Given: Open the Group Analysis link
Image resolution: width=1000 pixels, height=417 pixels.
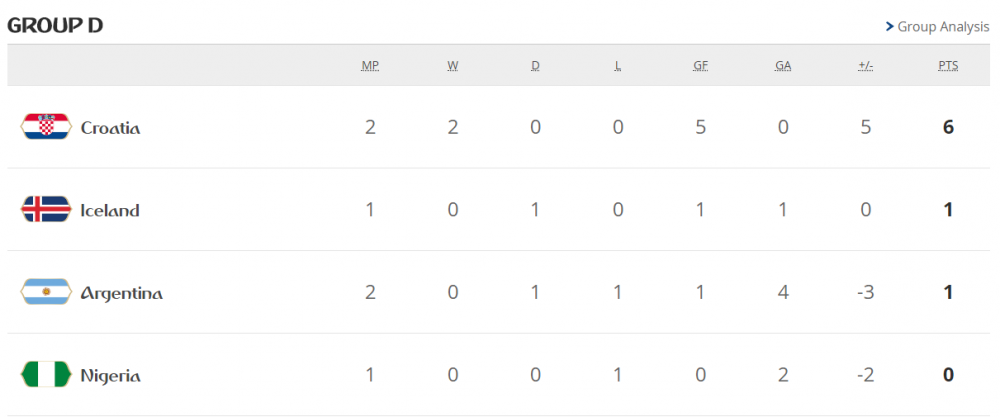Looking at the screenshot, I should point(943,27).
